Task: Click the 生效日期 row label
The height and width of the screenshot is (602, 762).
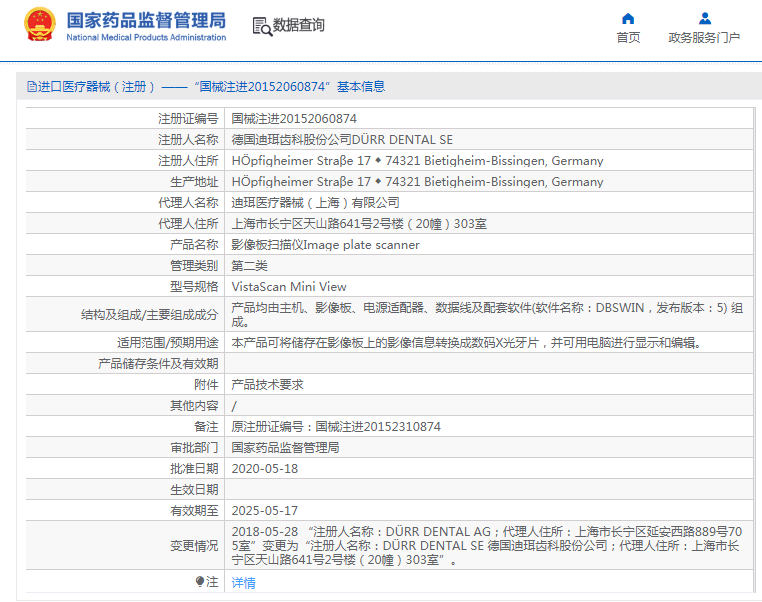Action: coord(194,490)
